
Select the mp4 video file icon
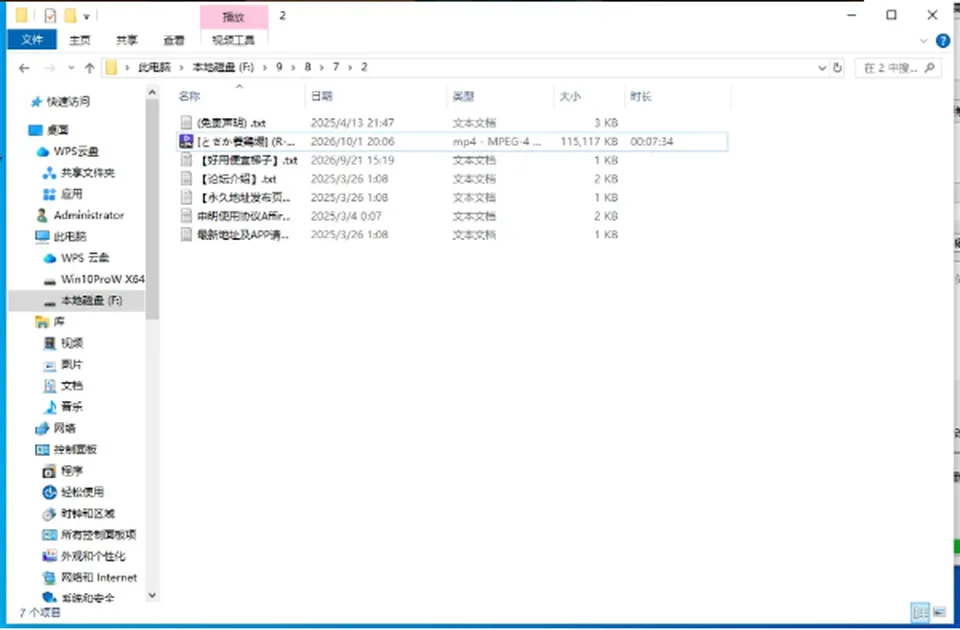(186, 141)
